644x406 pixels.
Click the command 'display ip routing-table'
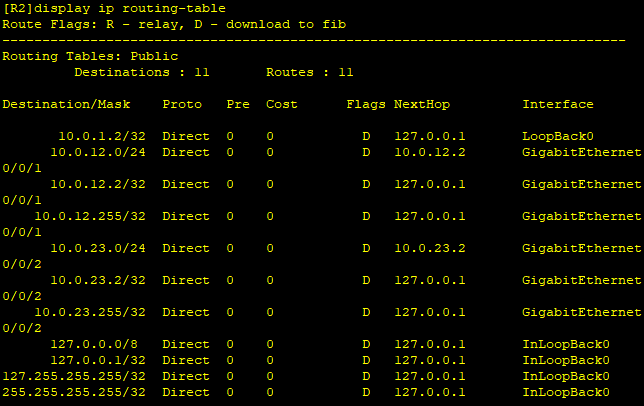[130, 9]
